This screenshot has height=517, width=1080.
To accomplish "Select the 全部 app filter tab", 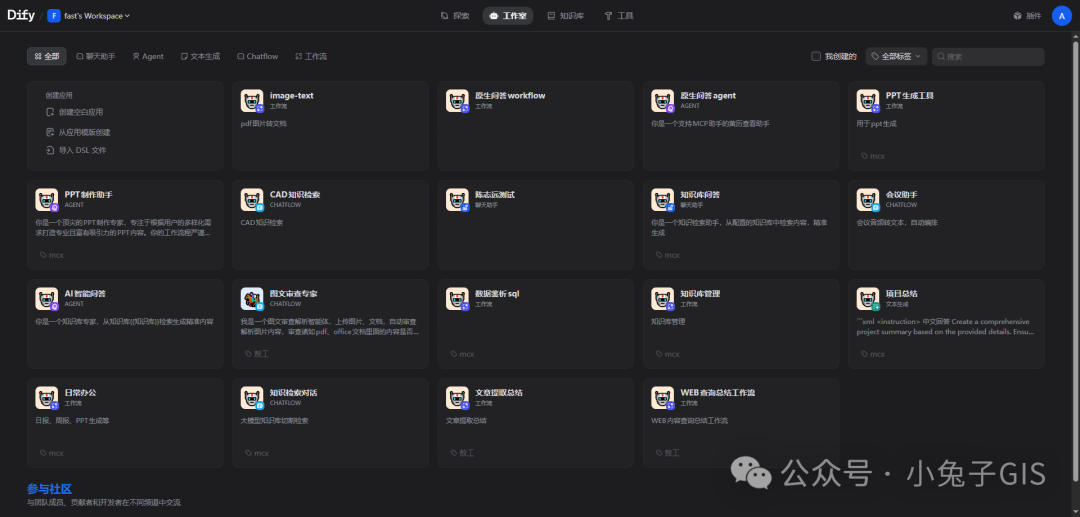I will [47, 56].
